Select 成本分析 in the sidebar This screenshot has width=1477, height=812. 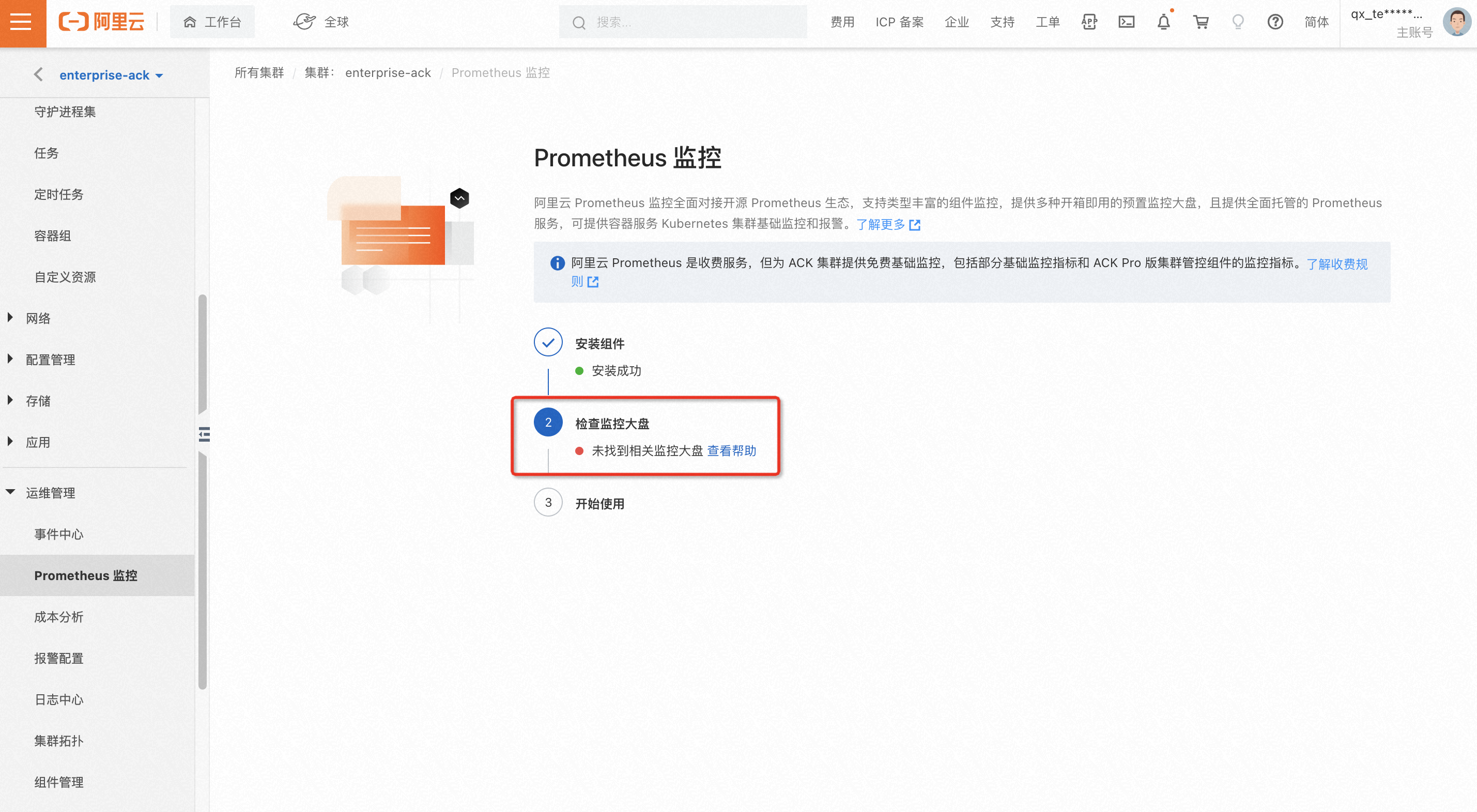(x=58, y=617)
